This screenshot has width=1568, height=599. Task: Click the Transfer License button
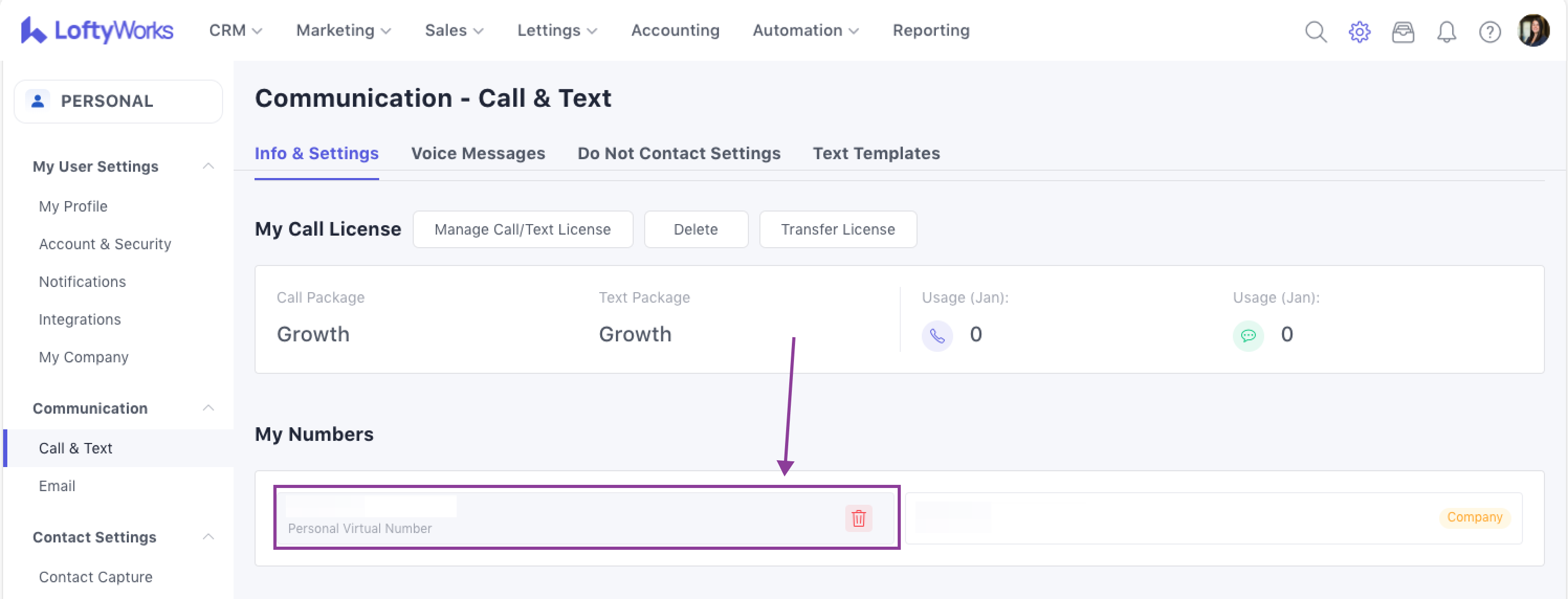pyautogui.click(x=837, y=229)
